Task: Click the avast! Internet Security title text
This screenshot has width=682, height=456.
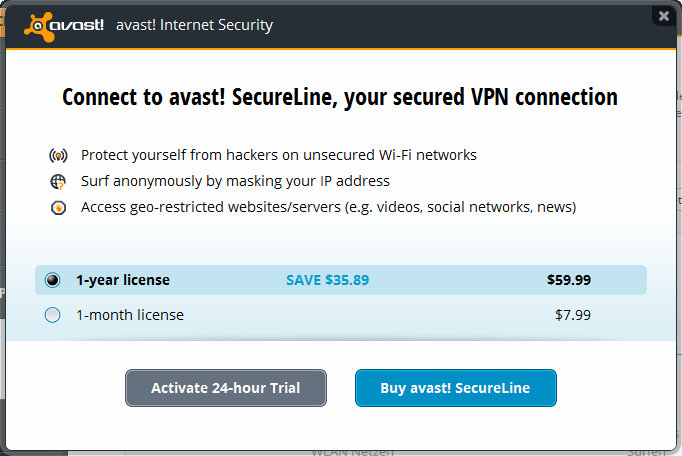Action: tap(194, 25)
